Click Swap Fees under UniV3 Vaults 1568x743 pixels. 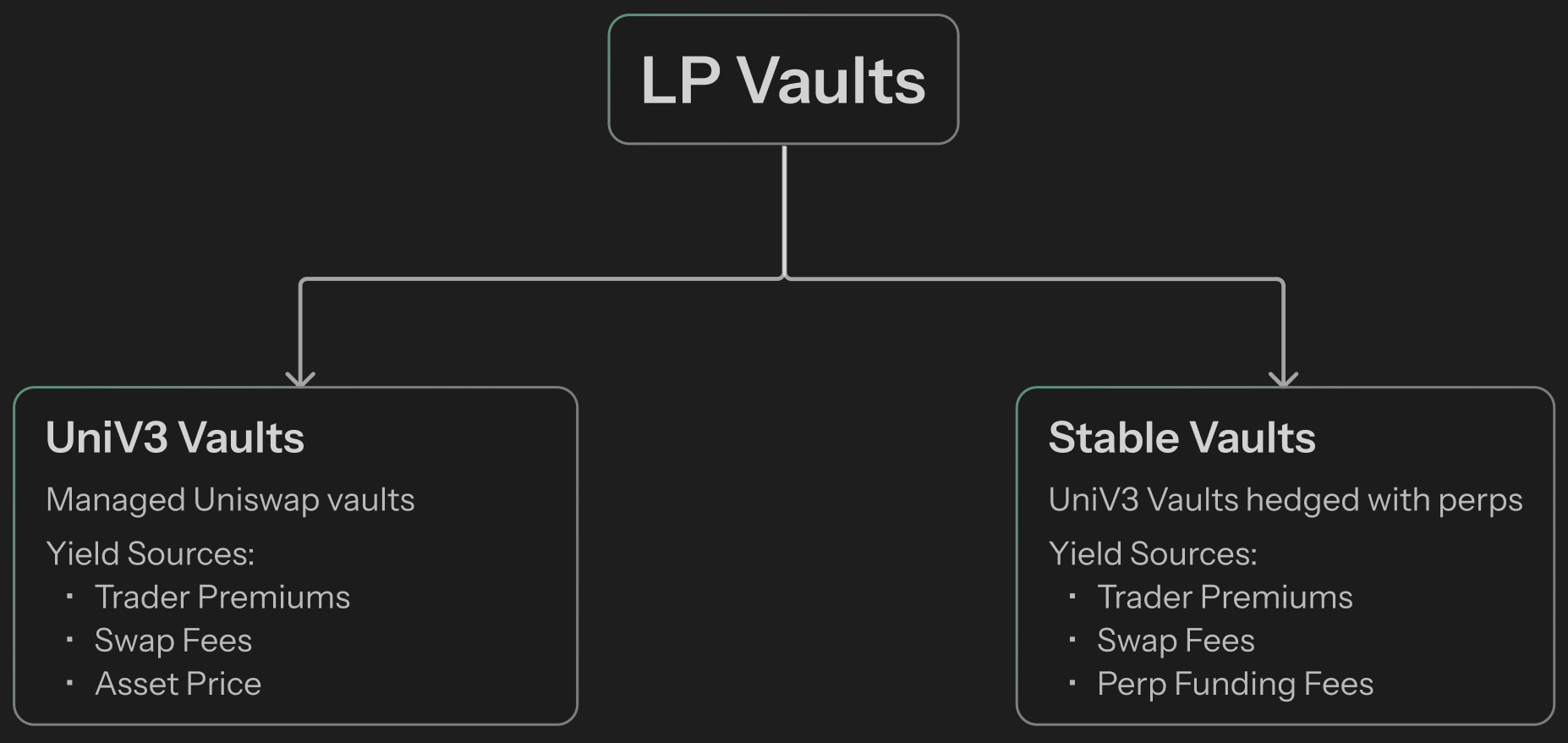click(x=173, y=641)
